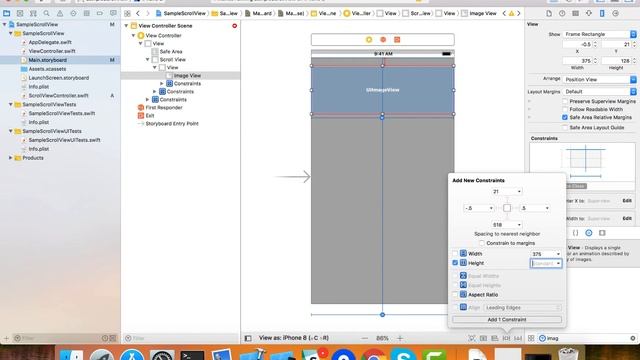Uncheck Safe Area Relative Margins
640x360 pixels.
[x=565, y=118]
